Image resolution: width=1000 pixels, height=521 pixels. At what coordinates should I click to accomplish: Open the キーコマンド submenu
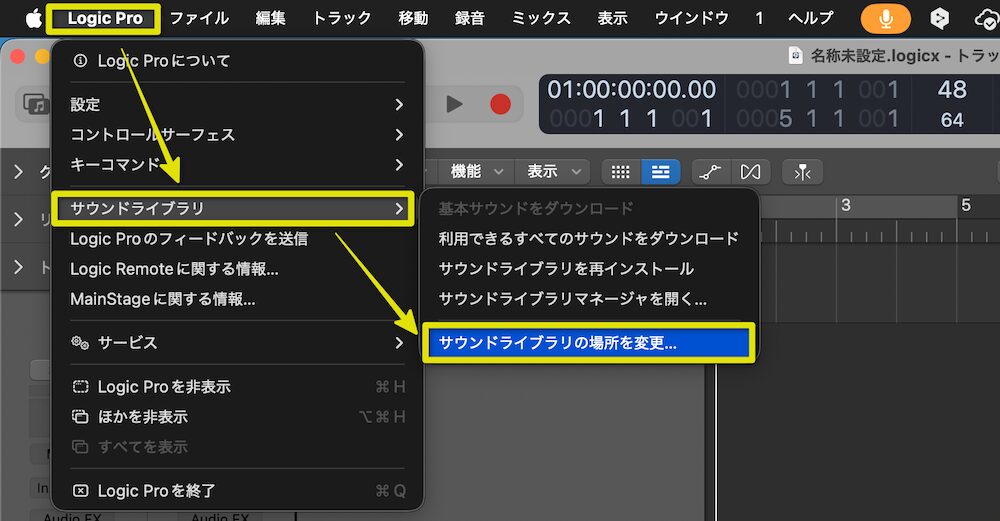click(237, 165)
